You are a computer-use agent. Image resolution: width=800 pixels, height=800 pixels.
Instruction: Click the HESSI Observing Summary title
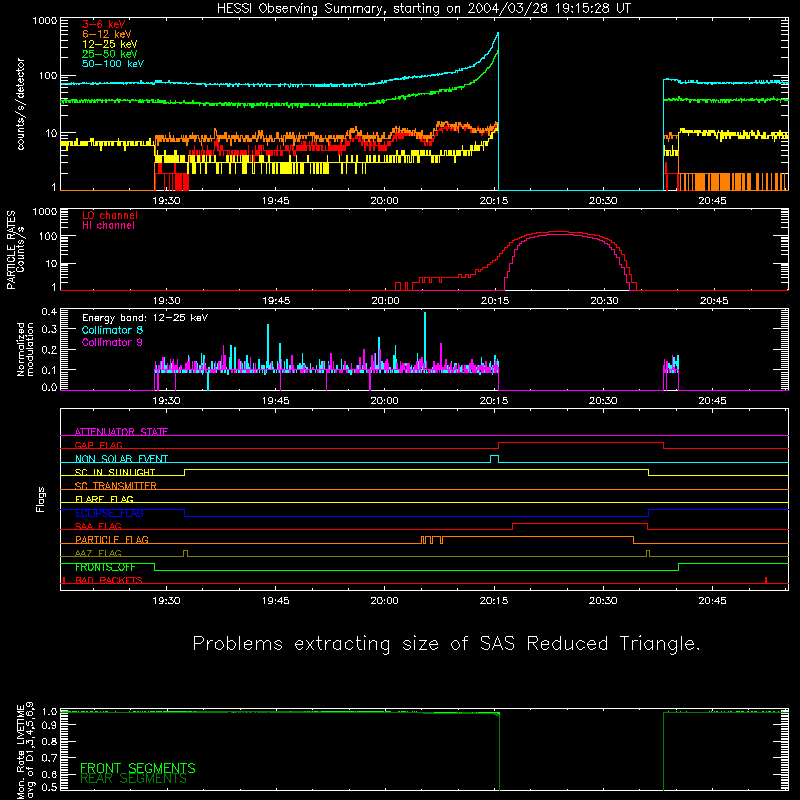tap(424, 9)
